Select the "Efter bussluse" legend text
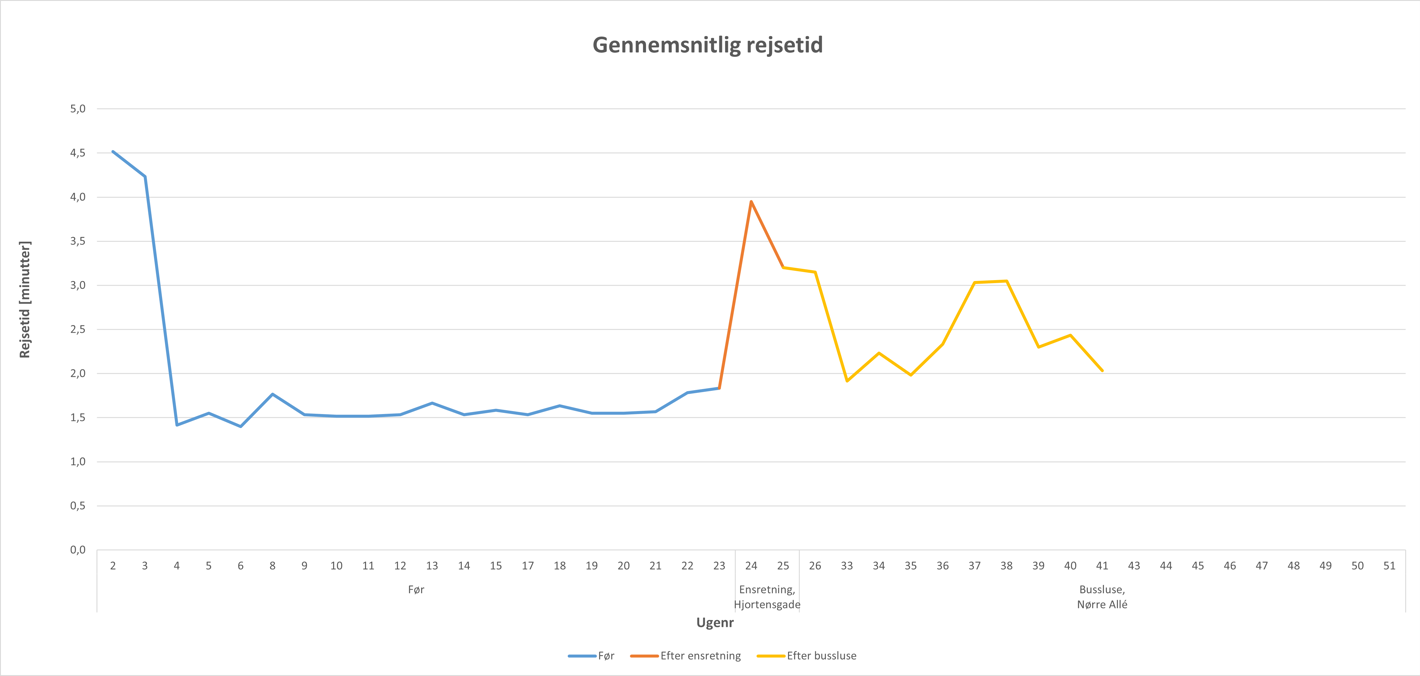1420x676 pixels. [x=821, y=656]
